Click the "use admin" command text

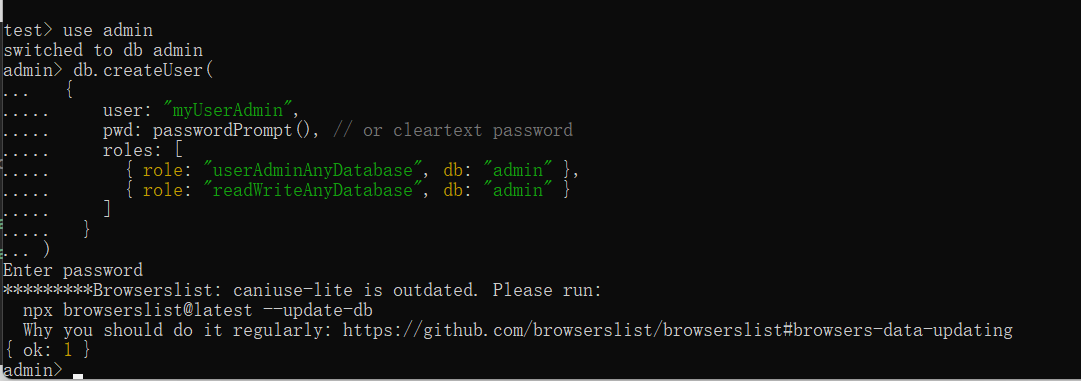coord(108,30)
